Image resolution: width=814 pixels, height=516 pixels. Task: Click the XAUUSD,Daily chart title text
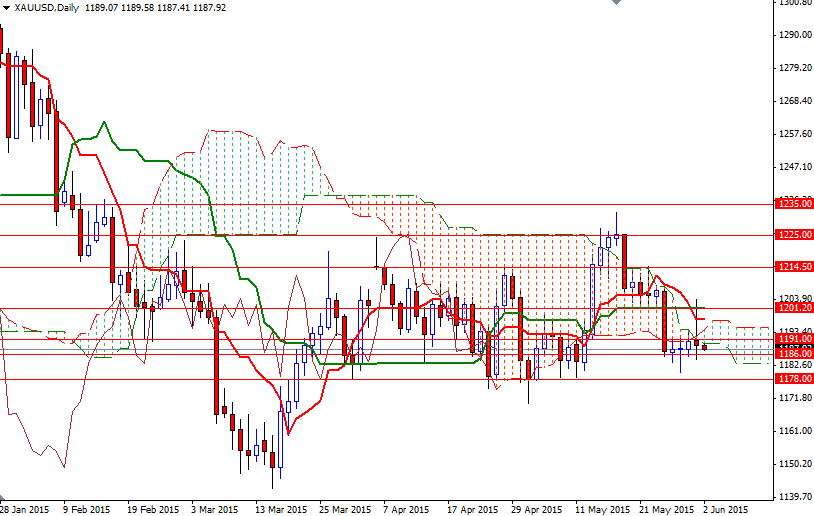click(47, 8)
